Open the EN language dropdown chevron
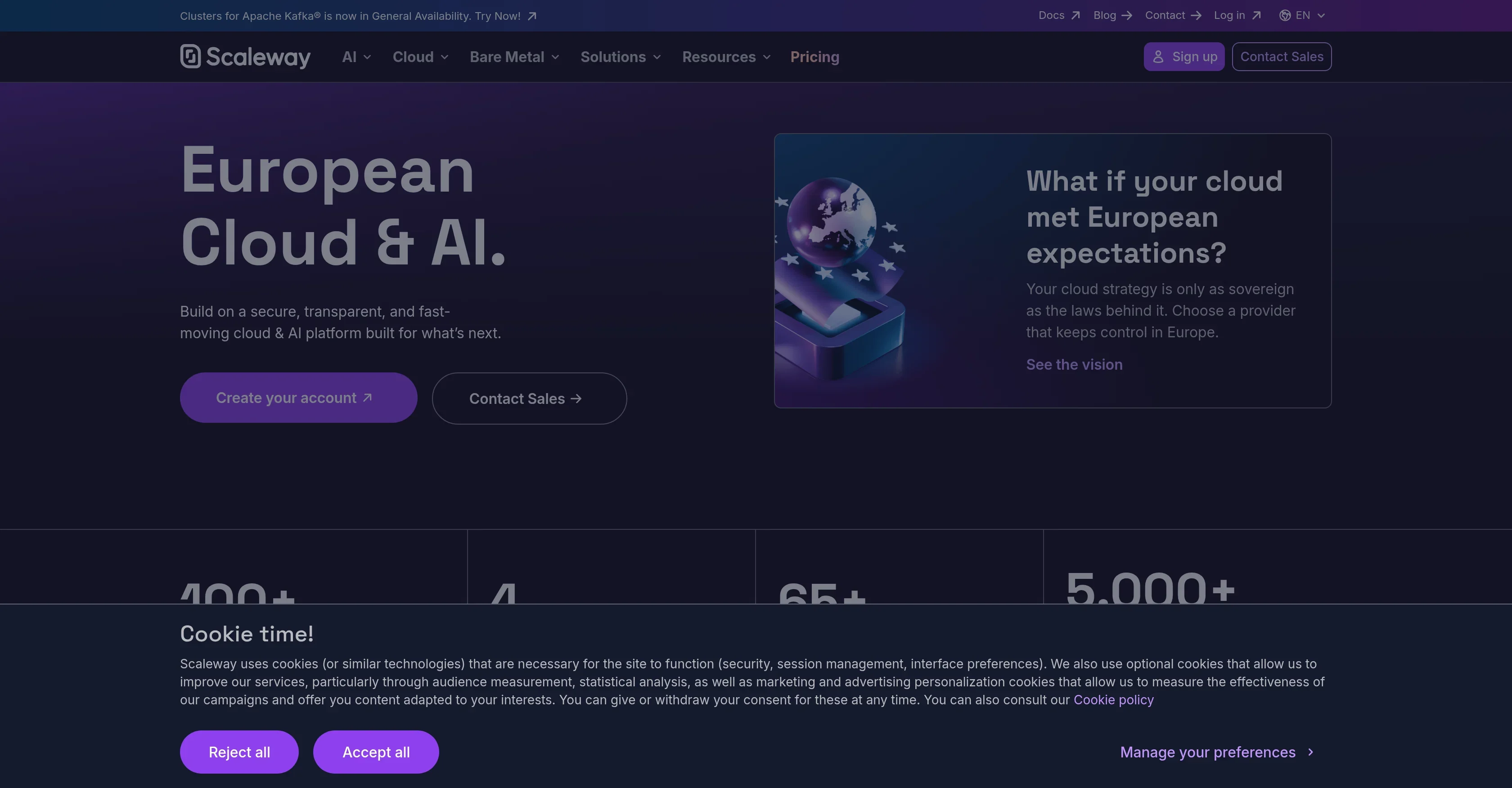This screenshot has height=788, width=1512. pos(1321,15)
